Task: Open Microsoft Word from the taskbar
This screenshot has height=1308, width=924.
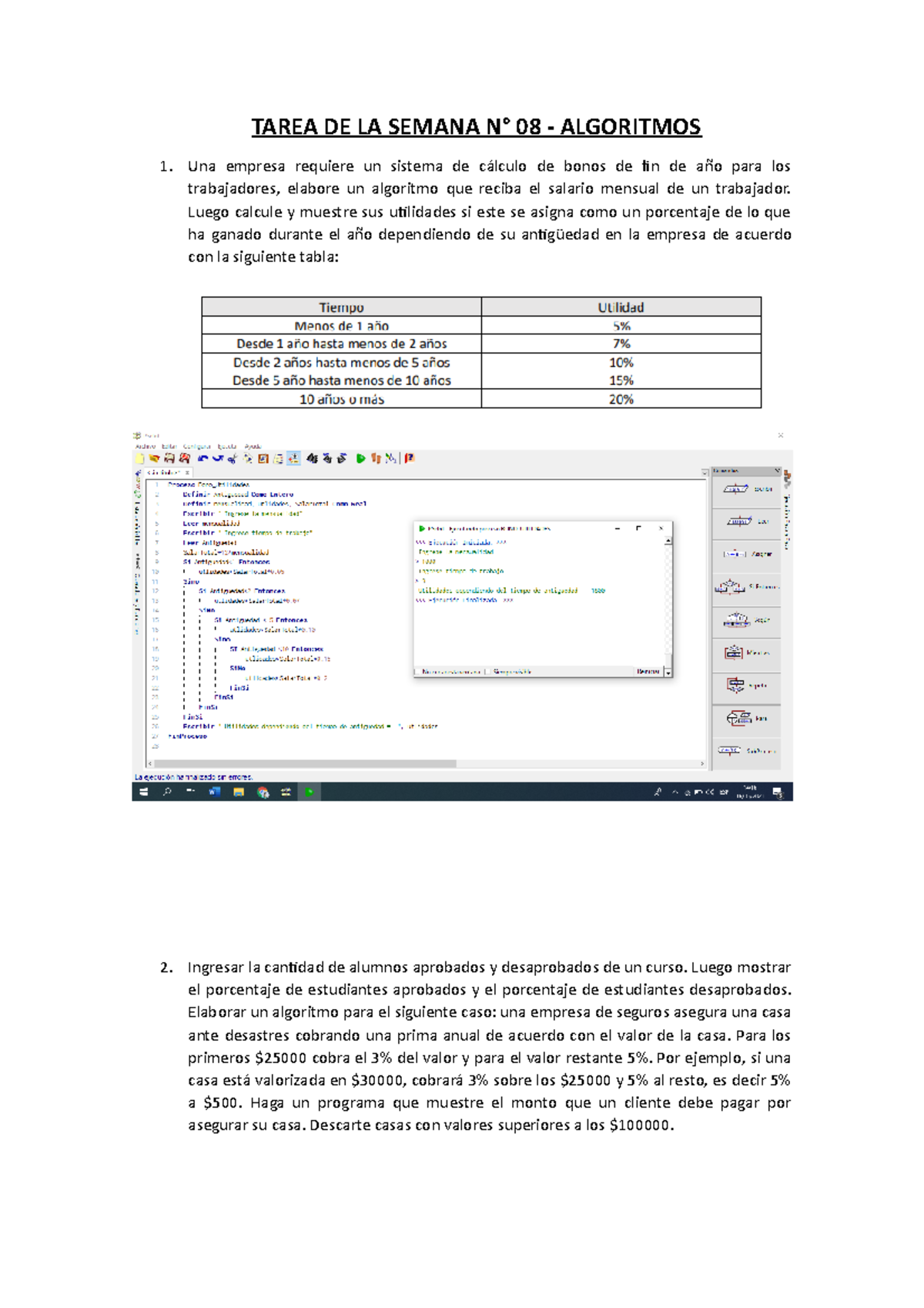Action: 214,792
